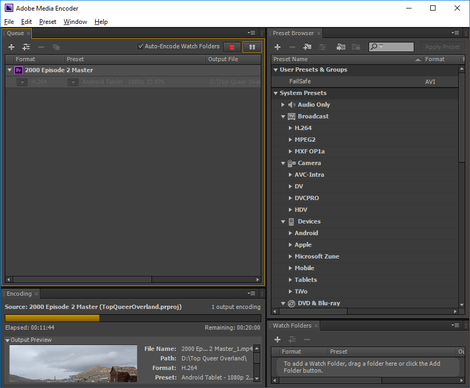Click Preset Browser search field

pos(391,47)
